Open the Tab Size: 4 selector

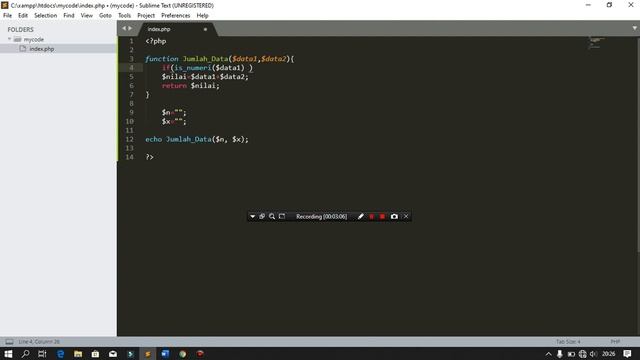pos(568,342)
